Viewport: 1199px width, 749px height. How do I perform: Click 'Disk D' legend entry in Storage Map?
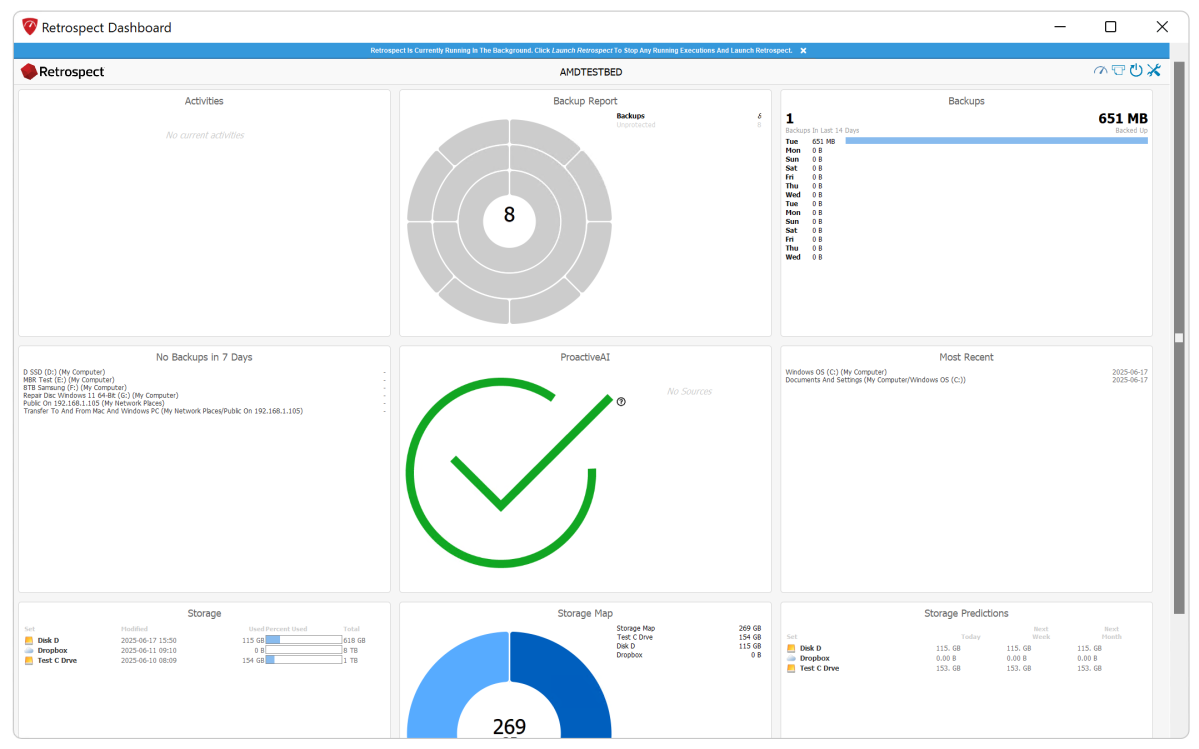coord(625,646)
